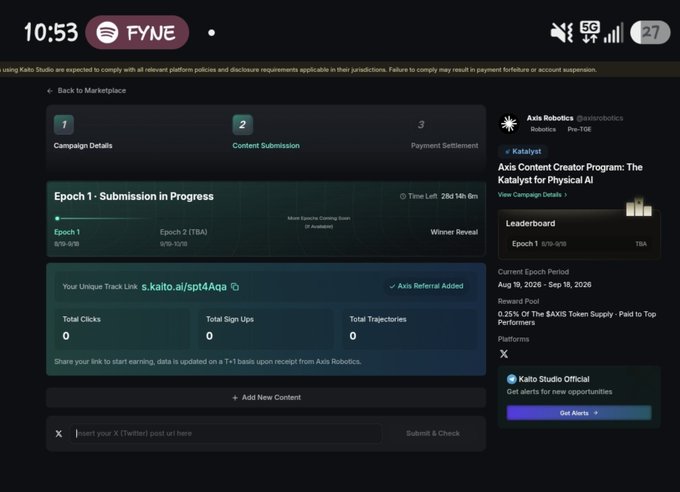Click the Get Alerts button

click(x=579, y=413)
